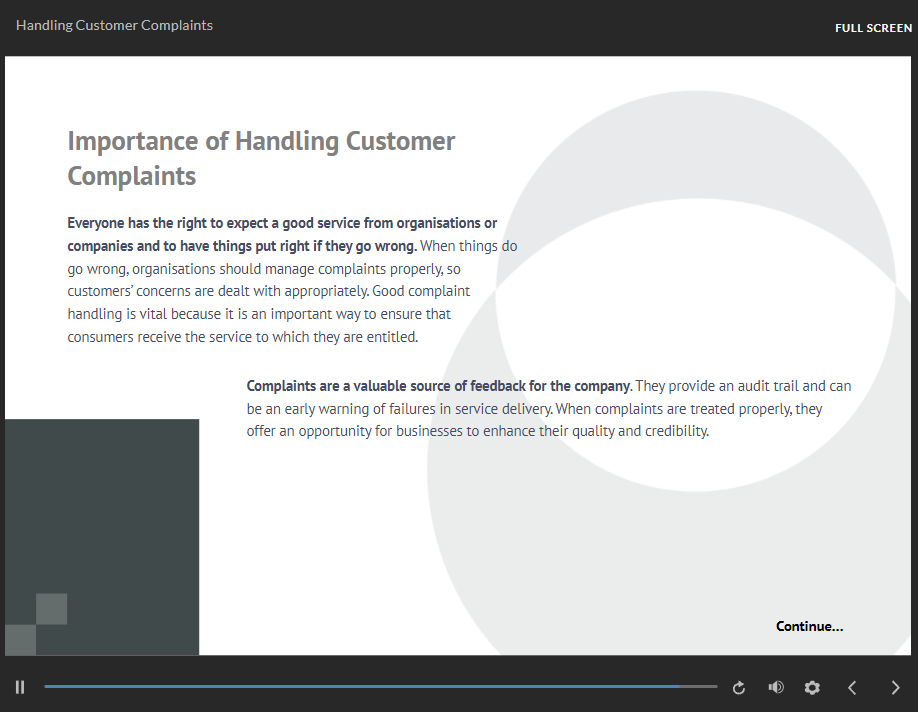This screenshot has width=918, height=712.
Task: Click the Continue... link
Action: click(x=809, y=626)
